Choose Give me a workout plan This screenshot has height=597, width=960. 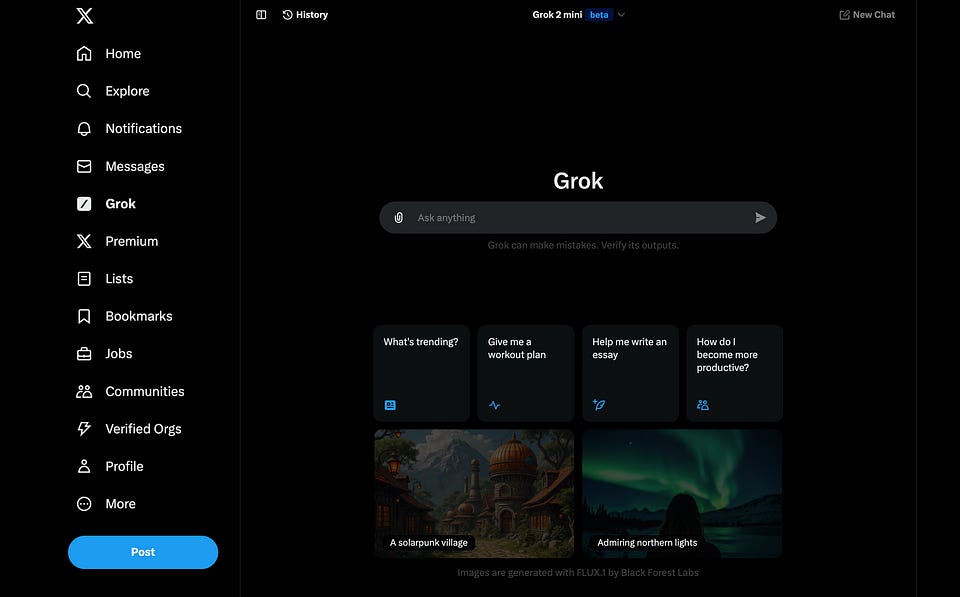525,373
